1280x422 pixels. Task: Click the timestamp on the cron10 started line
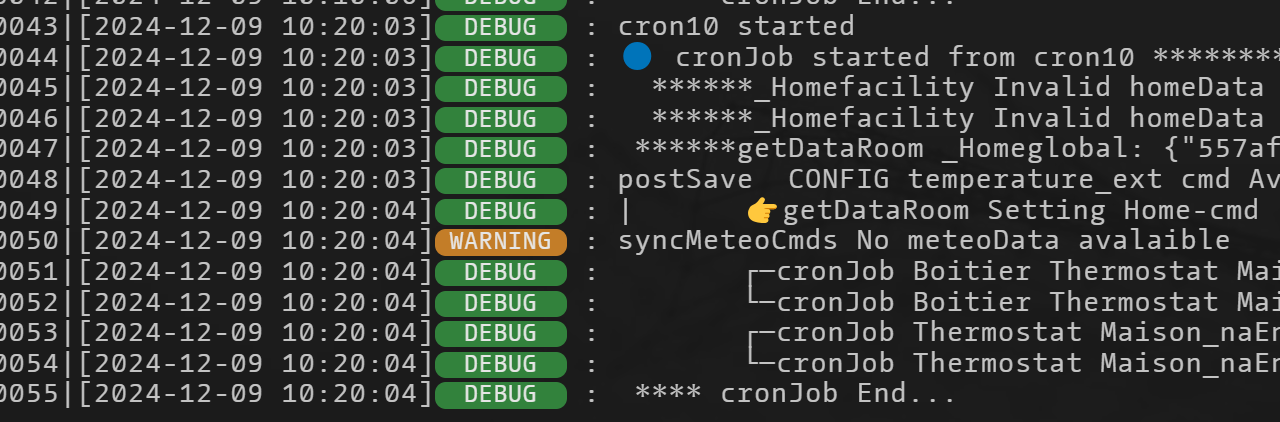tap(256, 26)
